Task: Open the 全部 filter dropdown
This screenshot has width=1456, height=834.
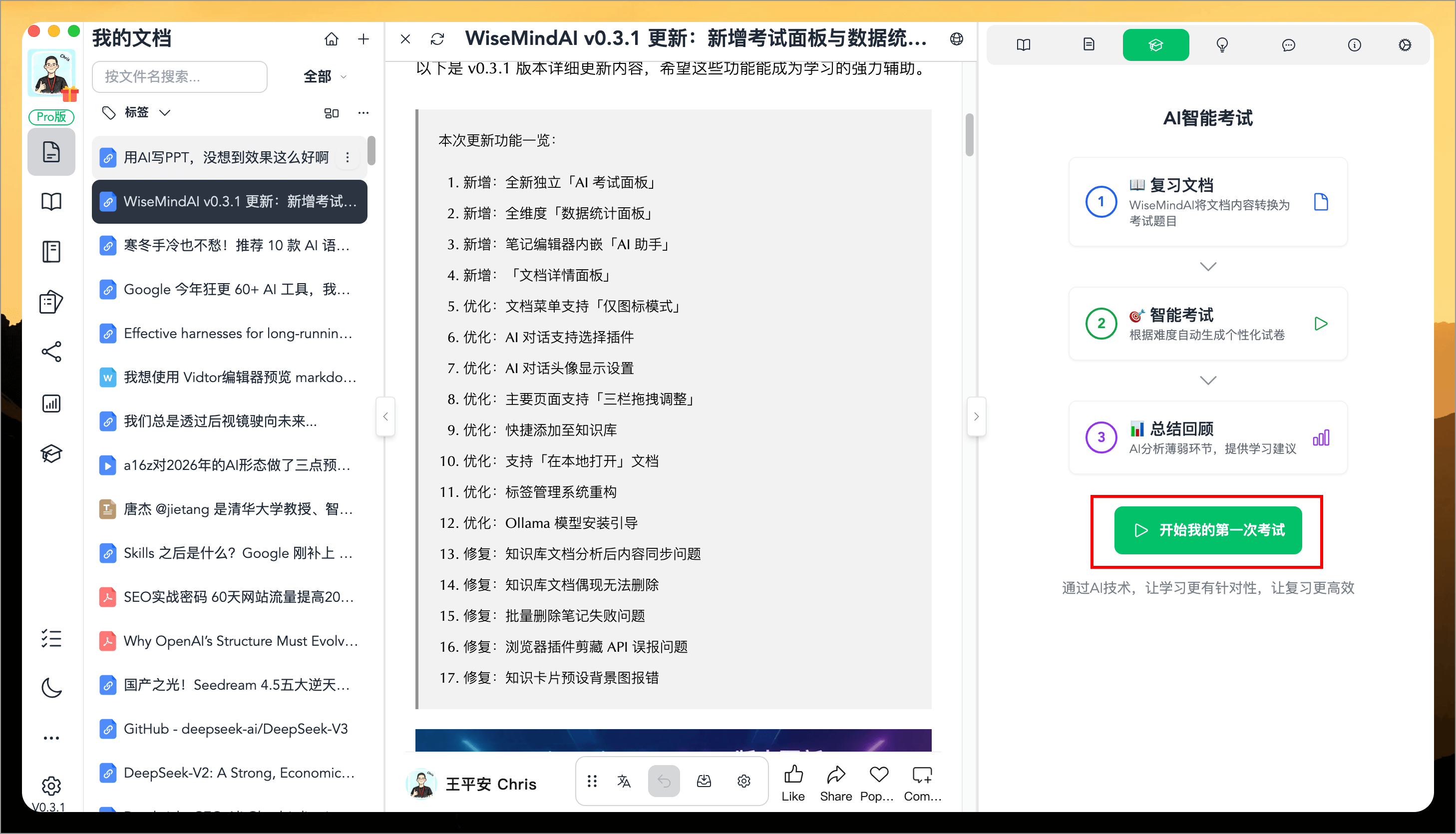Action: pos(325,76)
